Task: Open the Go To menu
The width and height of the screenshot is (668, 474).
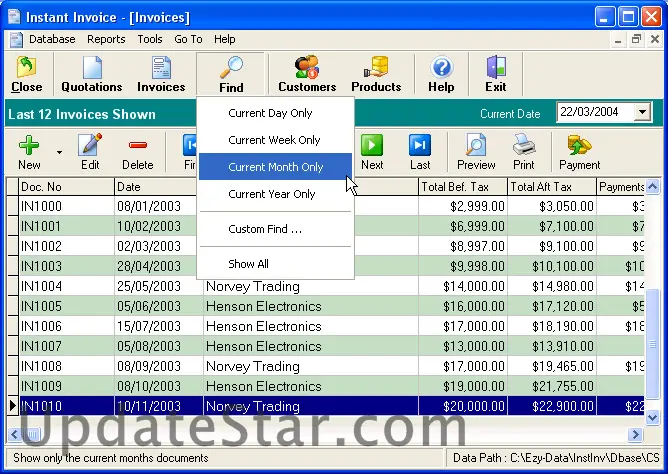Action: click(x=188, y=39)
